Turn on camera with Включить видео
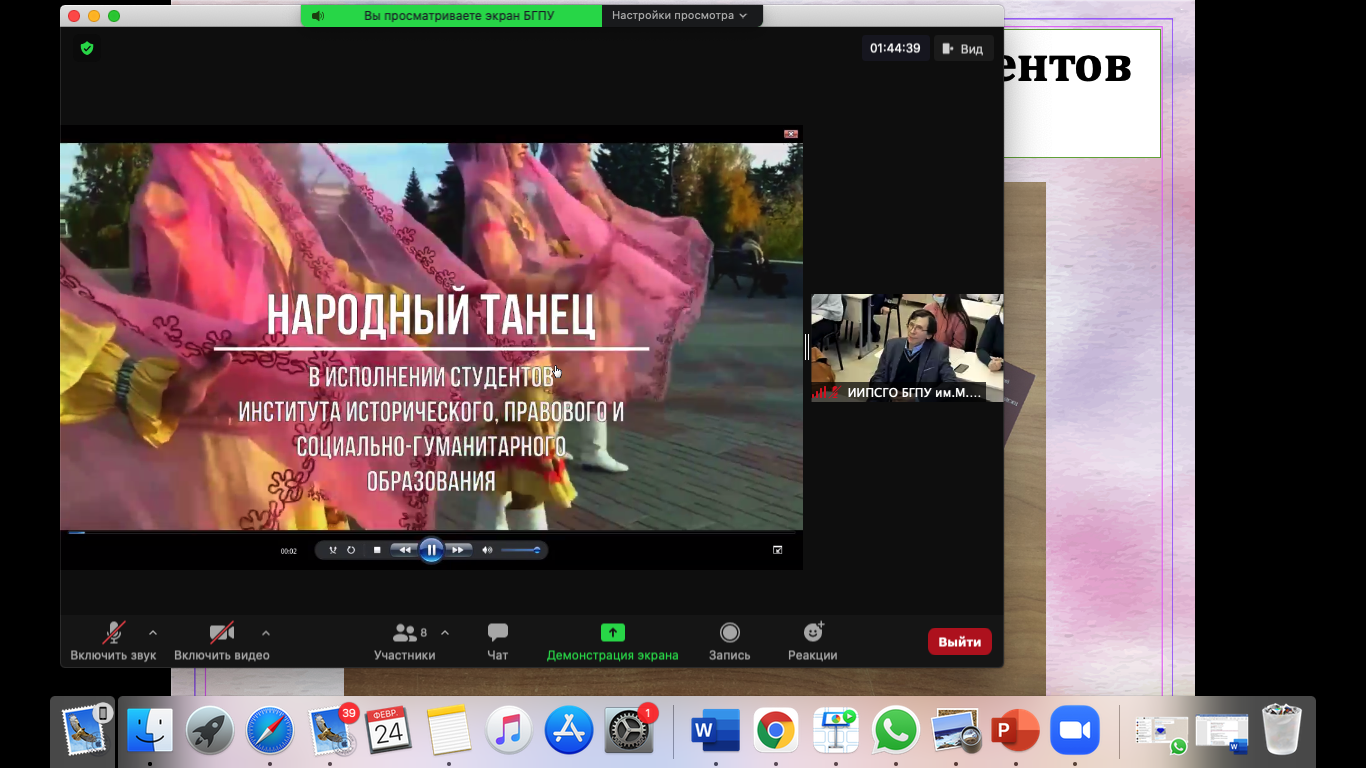The image size is (1366, 768). (x=221, y=640)
